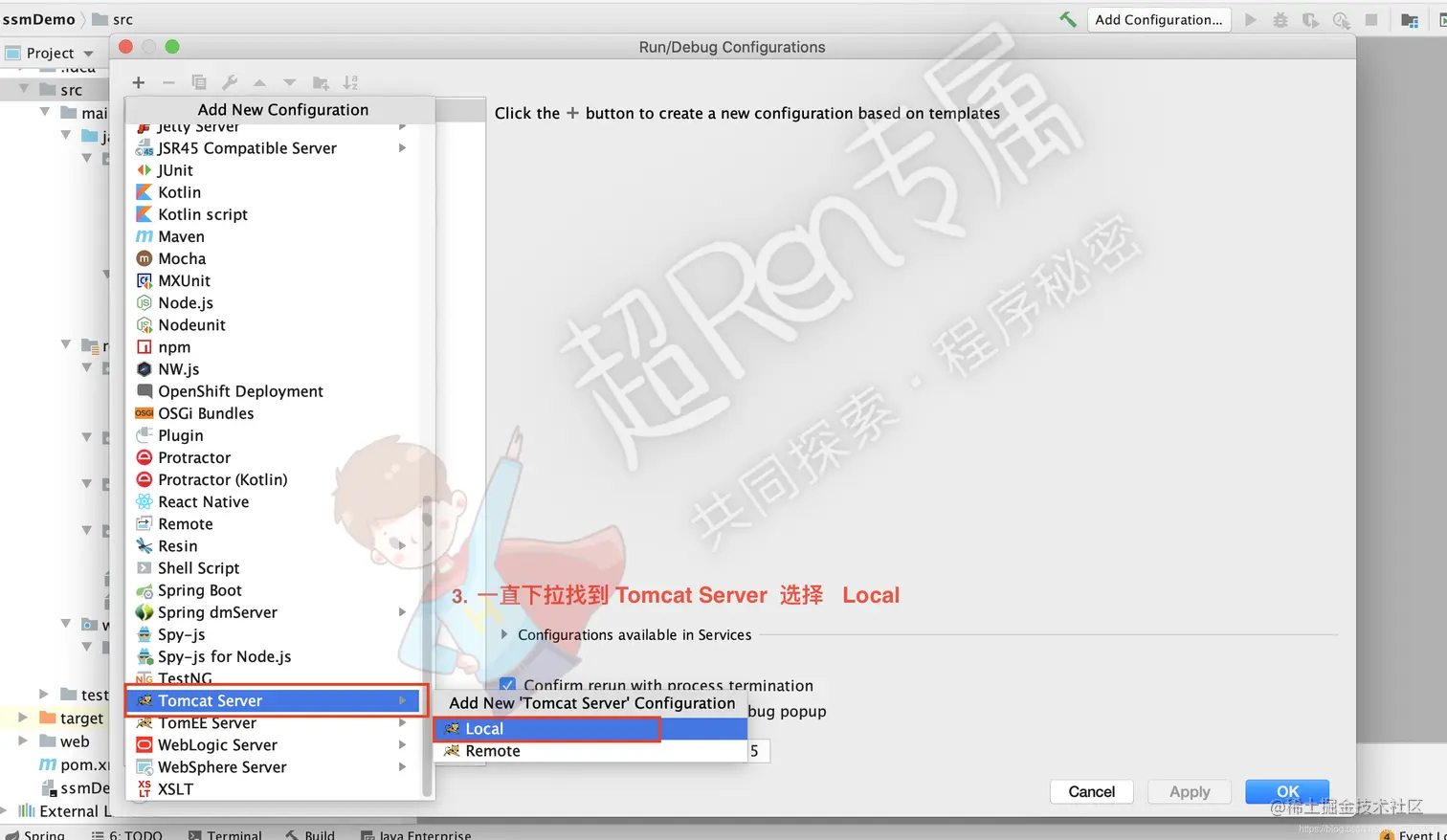Choose the Remote Tomcat Server option
The image size is (1447, 840).
[x=590, y=751]
